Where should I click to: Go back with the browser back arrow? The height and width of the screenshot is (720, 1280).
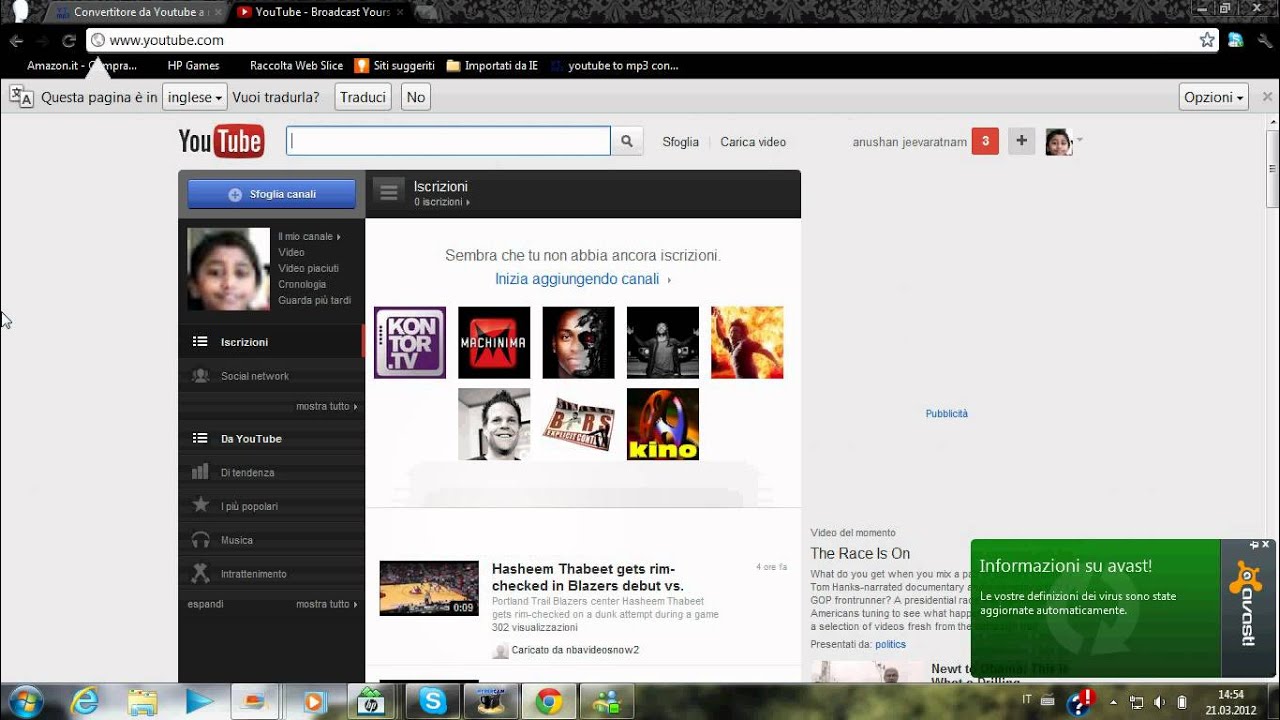coord(16,41)
